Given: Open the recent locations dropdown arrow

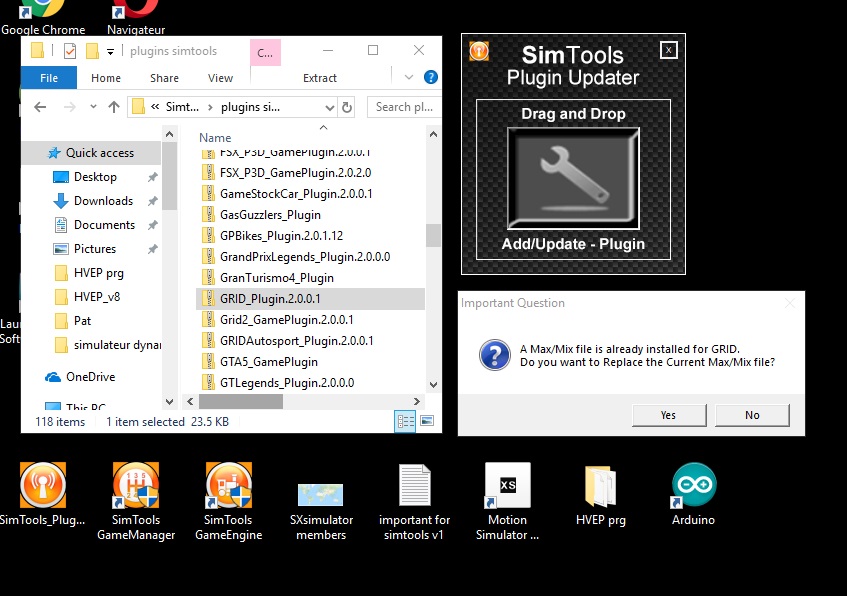Looking at the screenshot, I should point(93,106).
